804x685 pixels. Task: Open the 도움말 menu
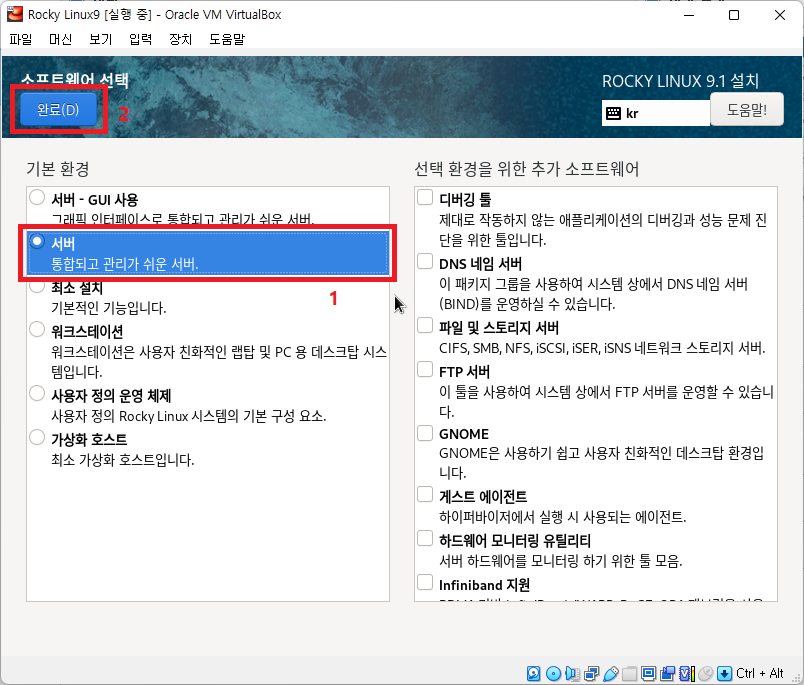tap(227, 39)
